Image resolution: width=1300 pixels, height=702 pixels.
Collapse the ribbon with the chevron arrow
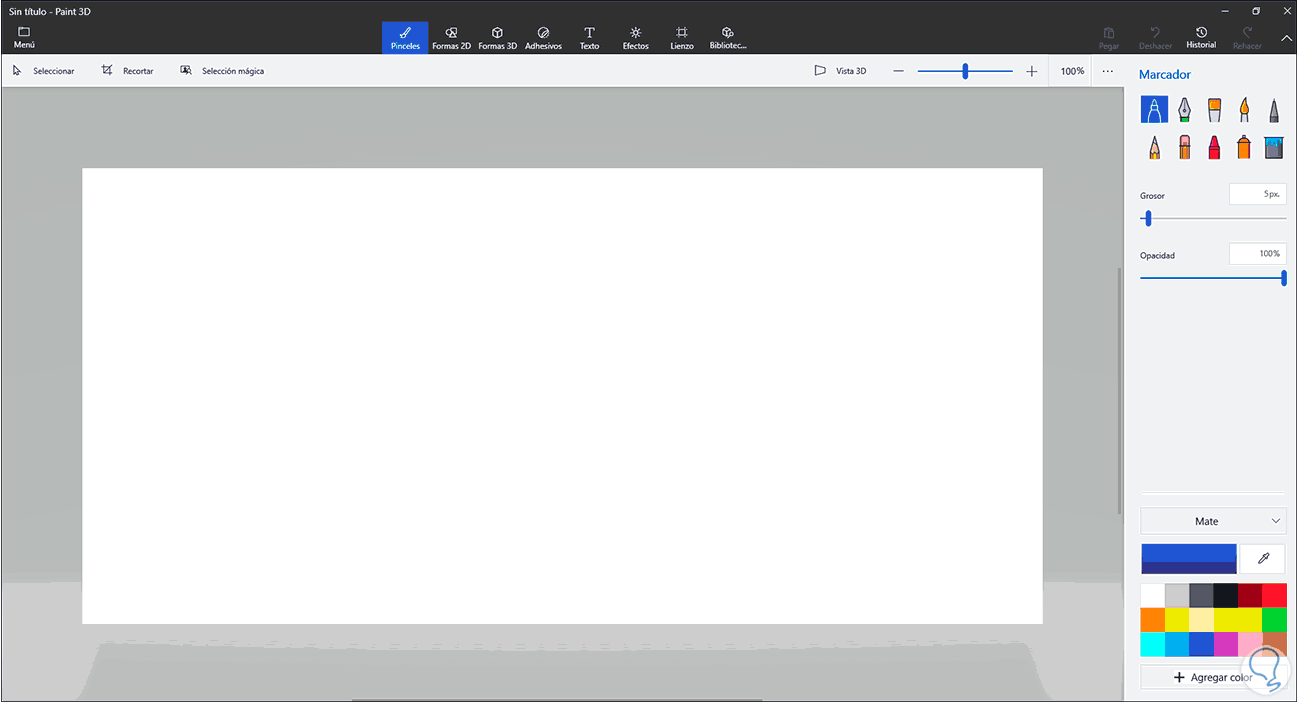tap(1286, 38)
